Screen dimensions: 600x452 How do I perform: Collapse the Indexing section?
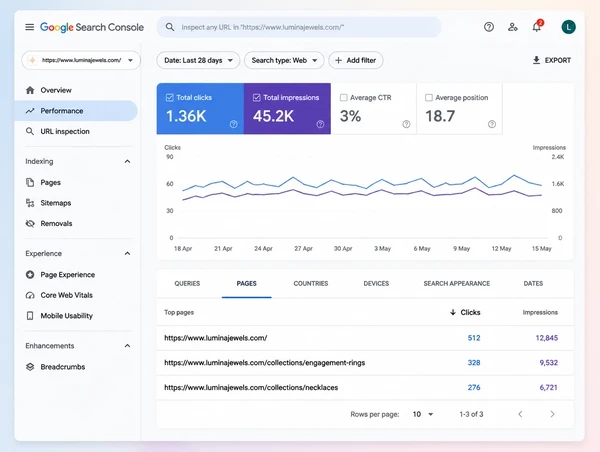point(127,161)
